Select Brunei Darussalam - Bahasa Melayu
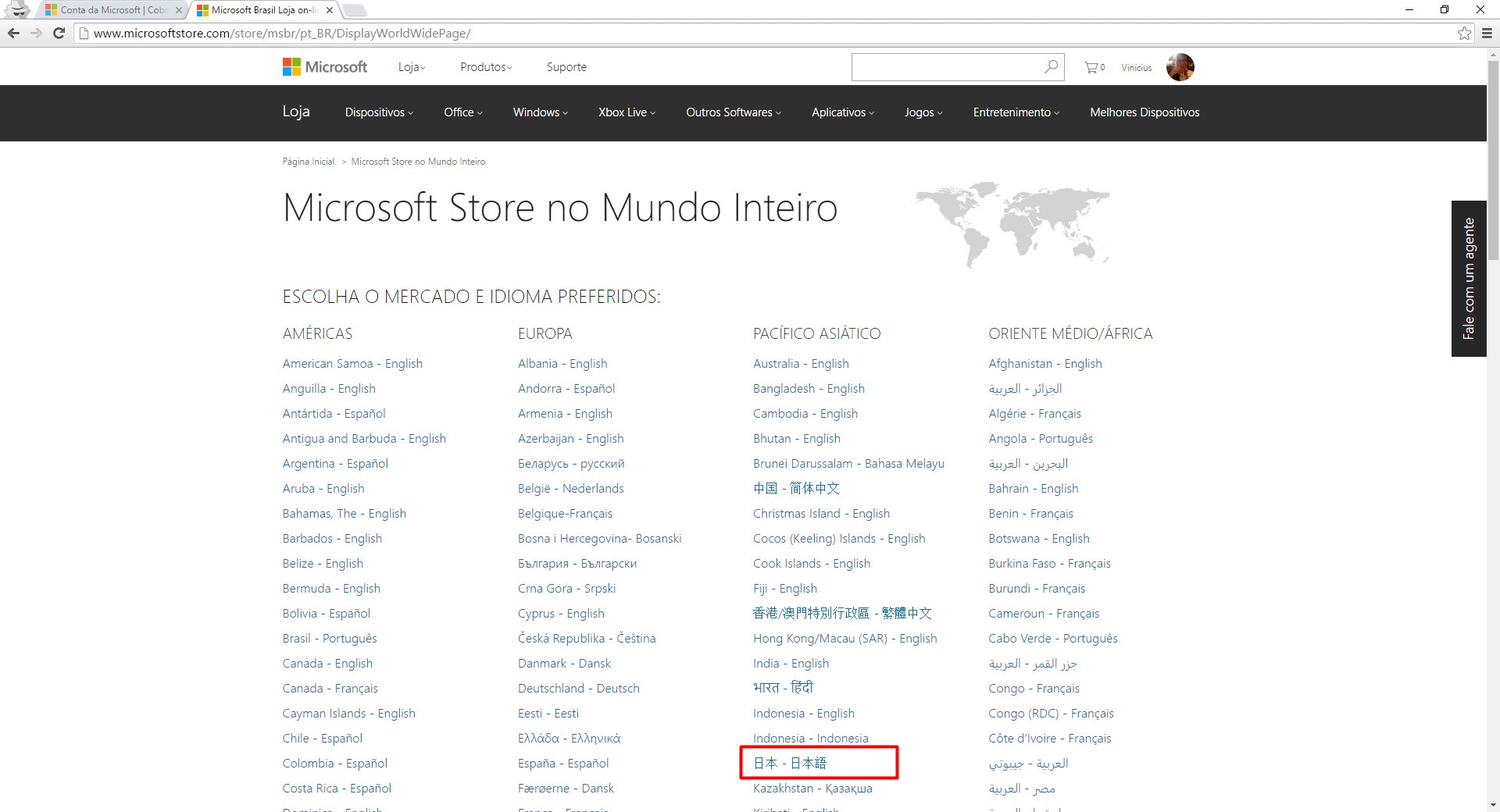Image resolution: width=1500 pixels, height=812 pixels. 848,464
